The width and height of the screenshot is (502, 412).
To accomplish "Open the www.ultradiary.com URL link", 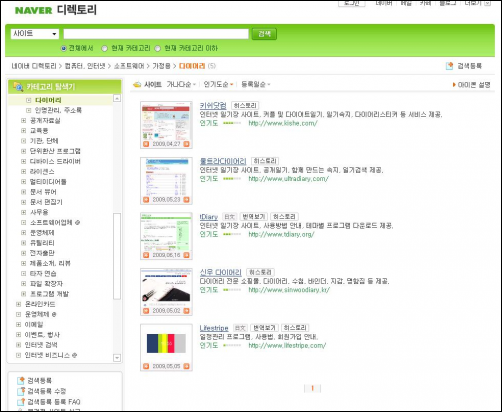I will 289,179.
